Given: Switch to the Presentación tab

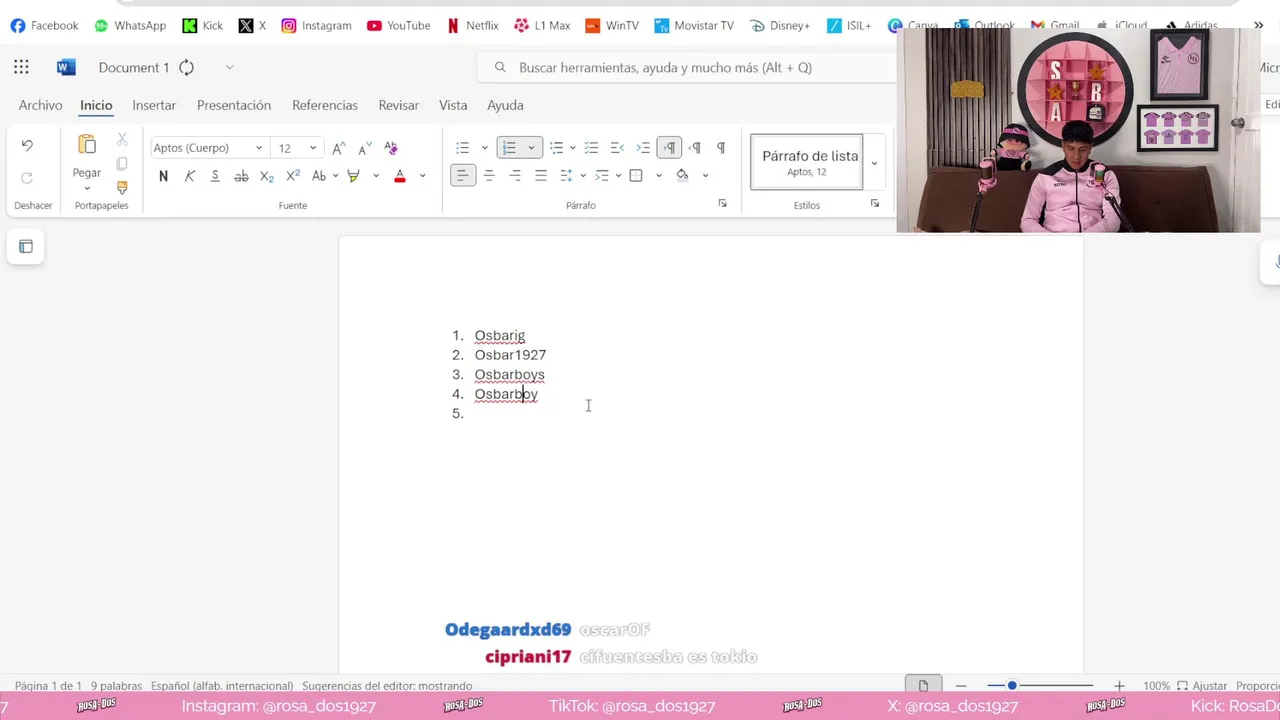Looking at the screenshot, I should pyautogui.click(x=234, y=105).
